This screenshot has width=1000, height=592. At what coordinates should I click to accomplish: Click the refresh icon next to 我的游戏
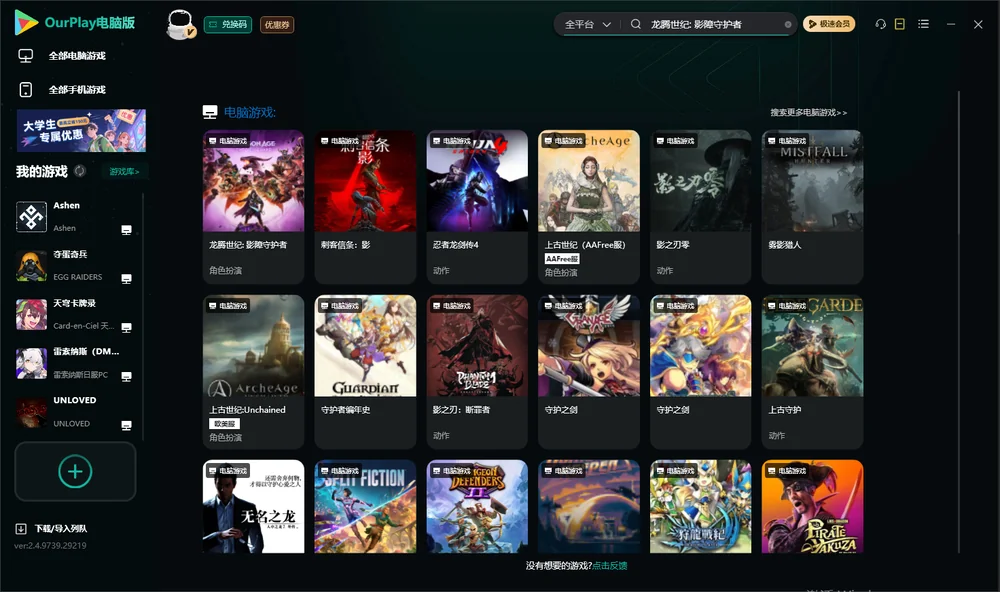coord(80,171)
